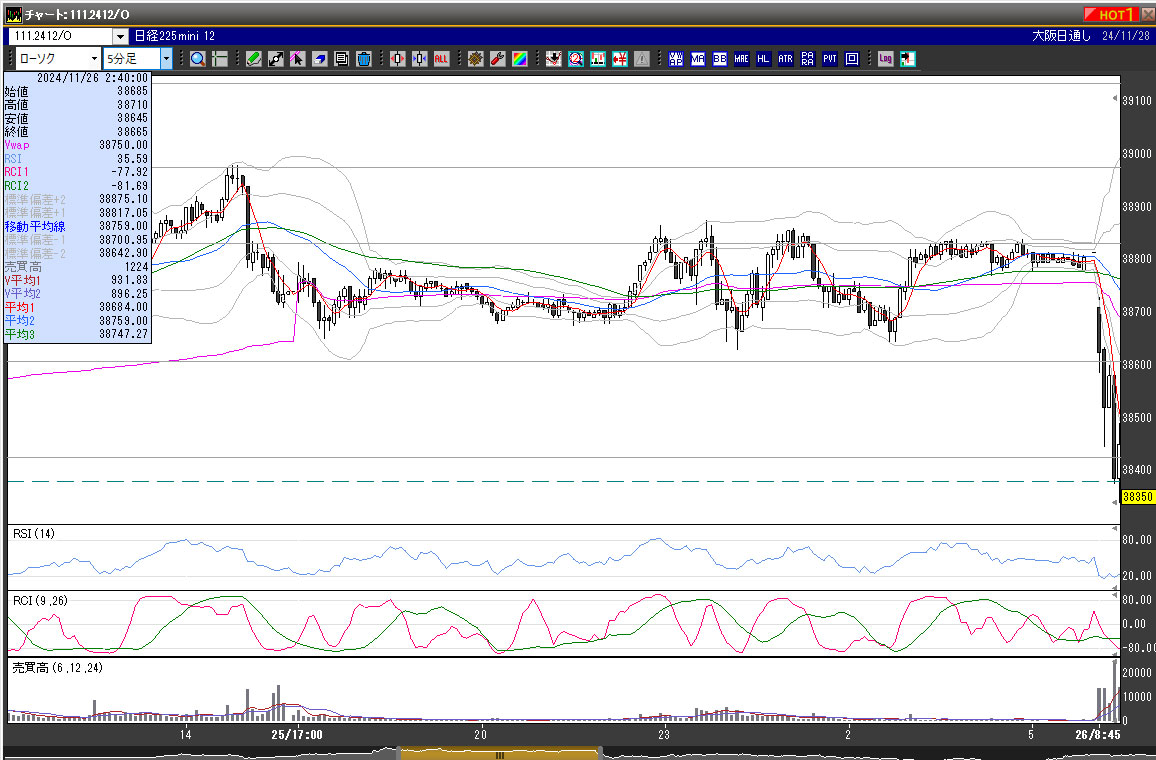The width and height of the screenshot is (1156, 760).
Task: Click the 日経225mini 12 instrument name
Action: click(175, 36)
